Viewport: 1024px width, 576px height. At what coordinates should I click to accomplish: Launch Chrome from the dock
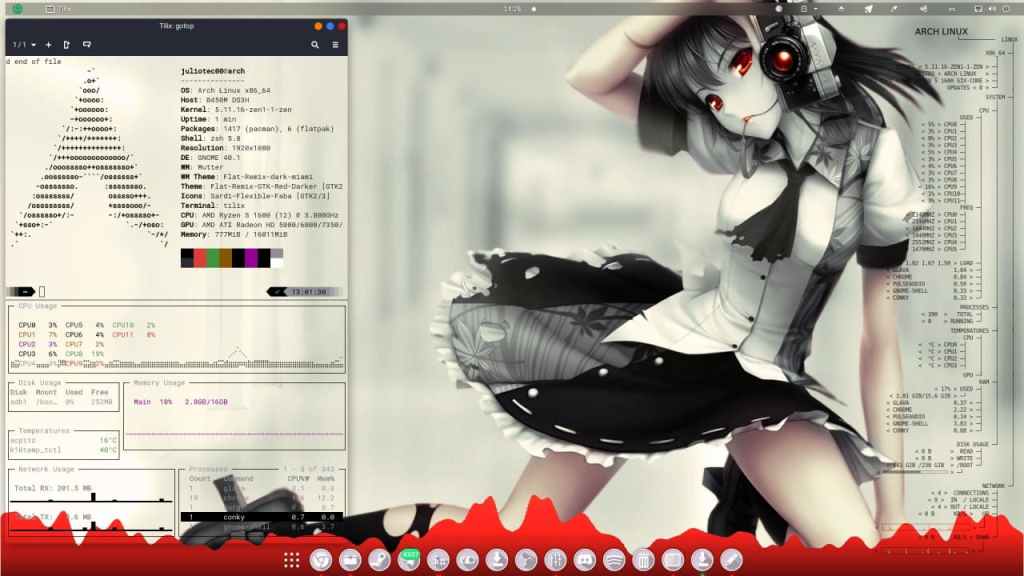point(320,560)
